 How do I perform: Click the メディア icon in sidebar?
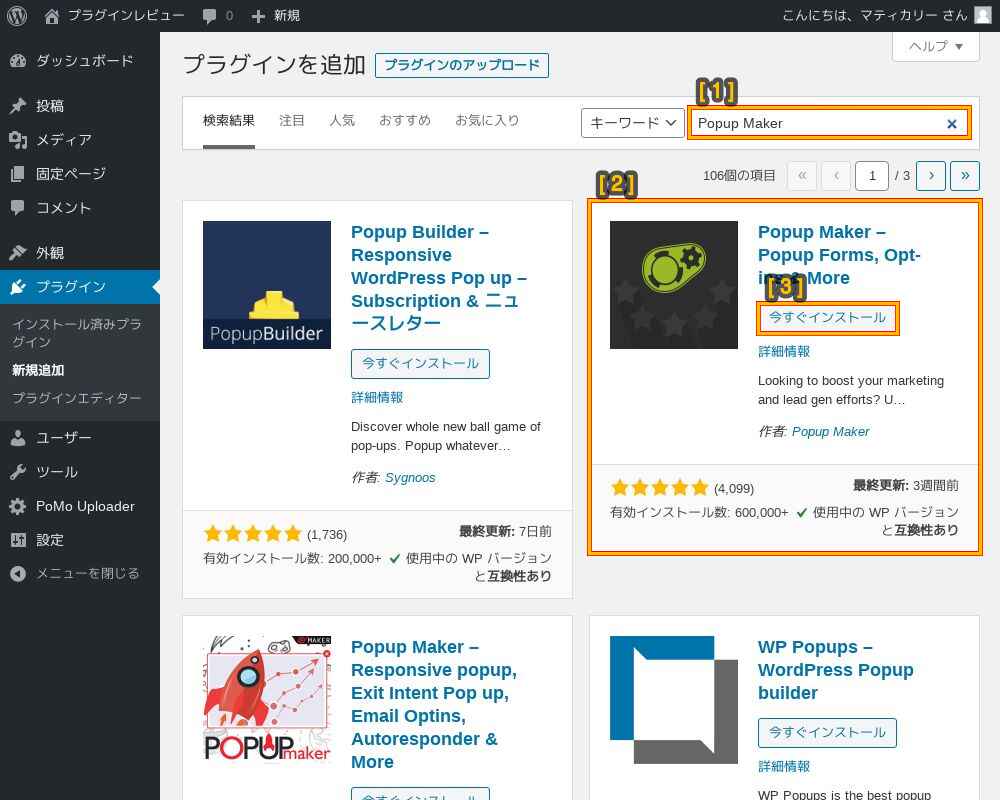[x=18, y=140]
